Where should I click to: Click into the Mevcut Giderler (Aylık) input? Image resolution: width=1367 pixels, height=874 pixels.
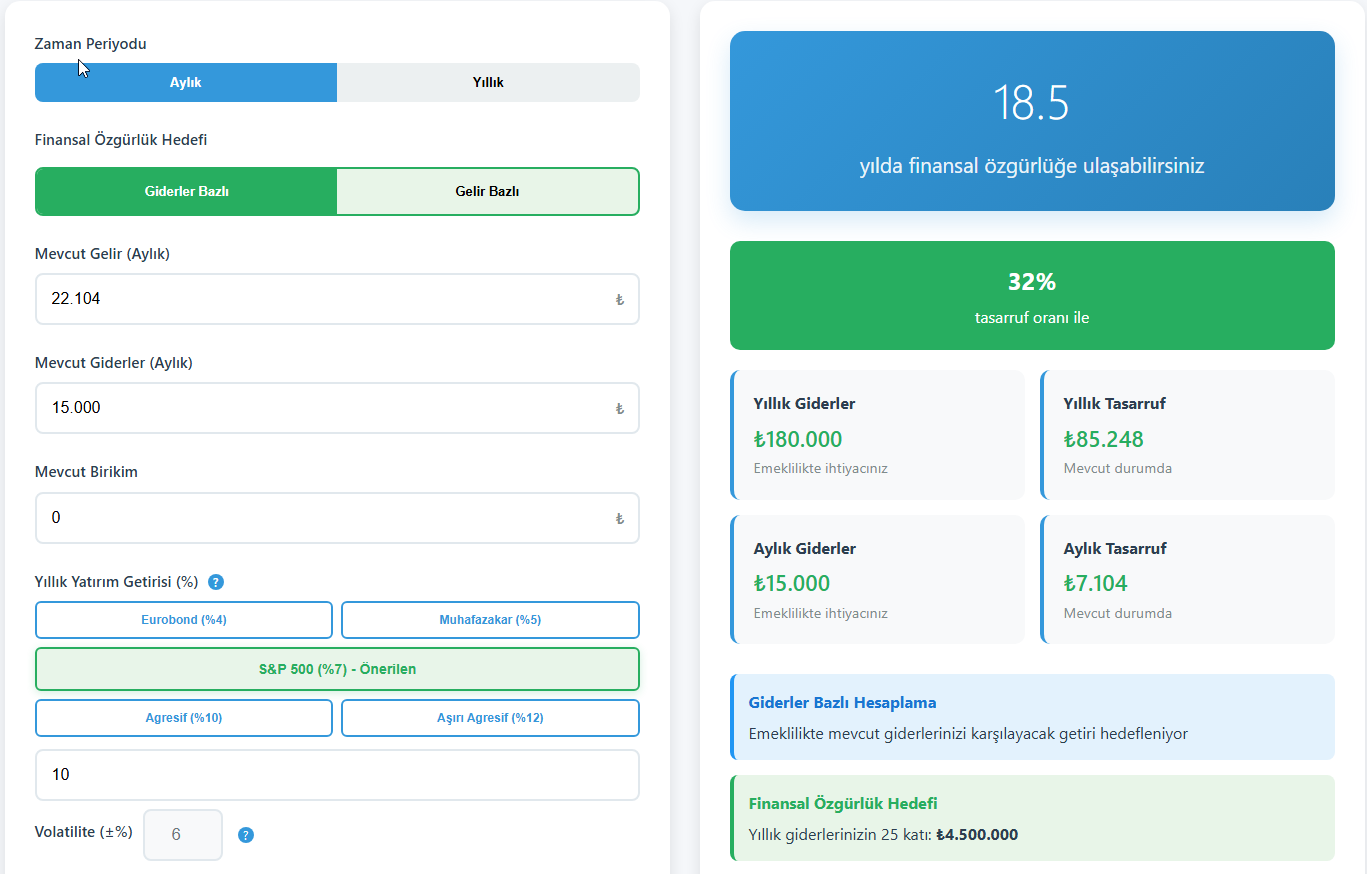pyautogui.click(x=320, y=408)
